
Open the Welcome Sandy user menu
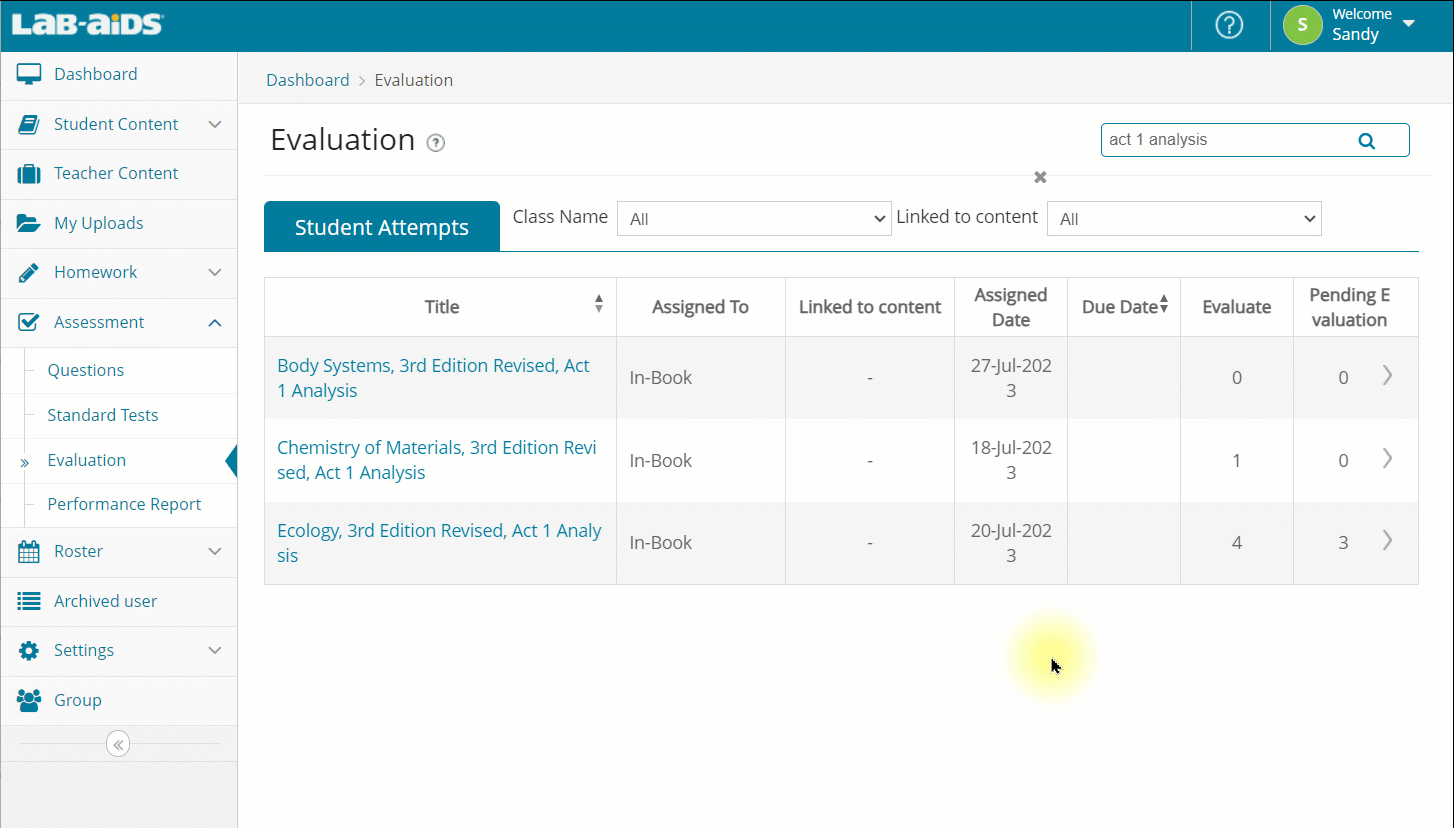click(x=1360, y=25)
